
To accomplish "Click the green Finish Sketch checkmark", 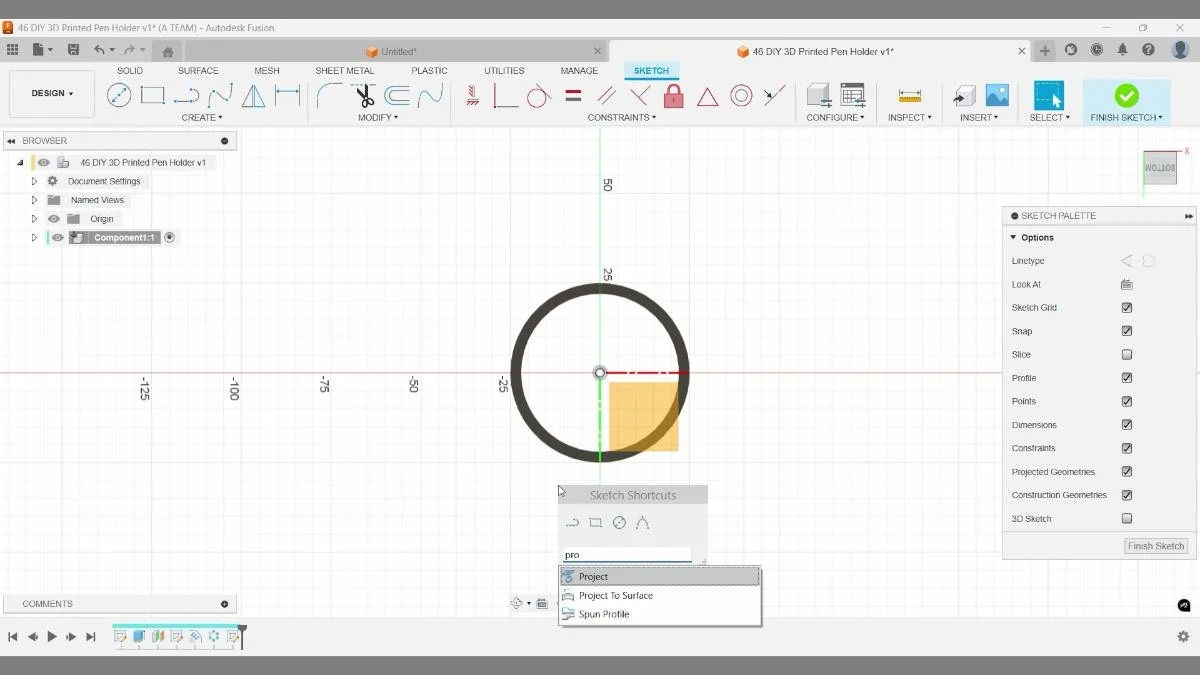I will (1126, 95).
